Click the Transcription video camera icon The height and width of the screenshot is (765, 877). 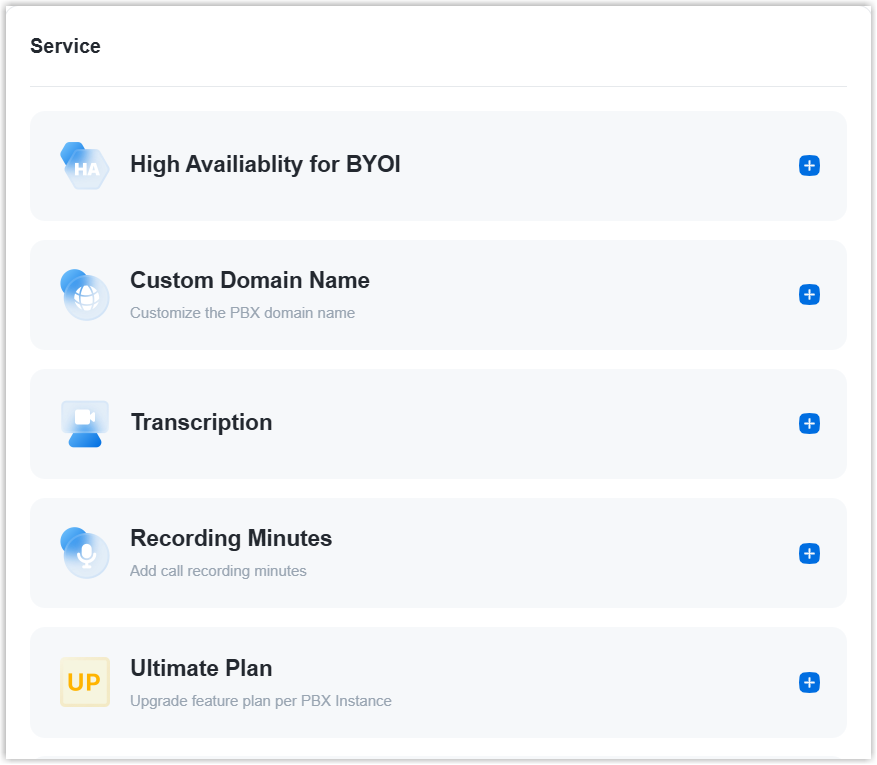(x=85, y=424)
